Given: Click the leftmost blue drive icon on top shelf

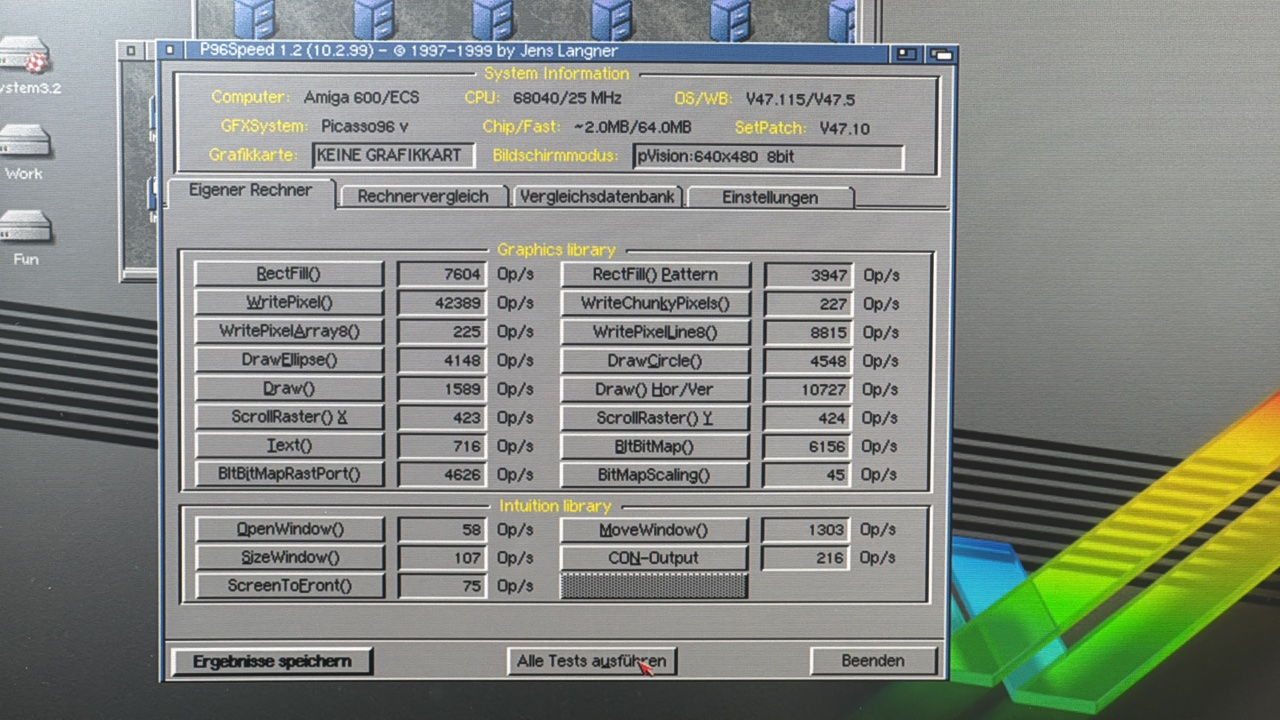Looking at the screenshot, I should tap(255, 20).
